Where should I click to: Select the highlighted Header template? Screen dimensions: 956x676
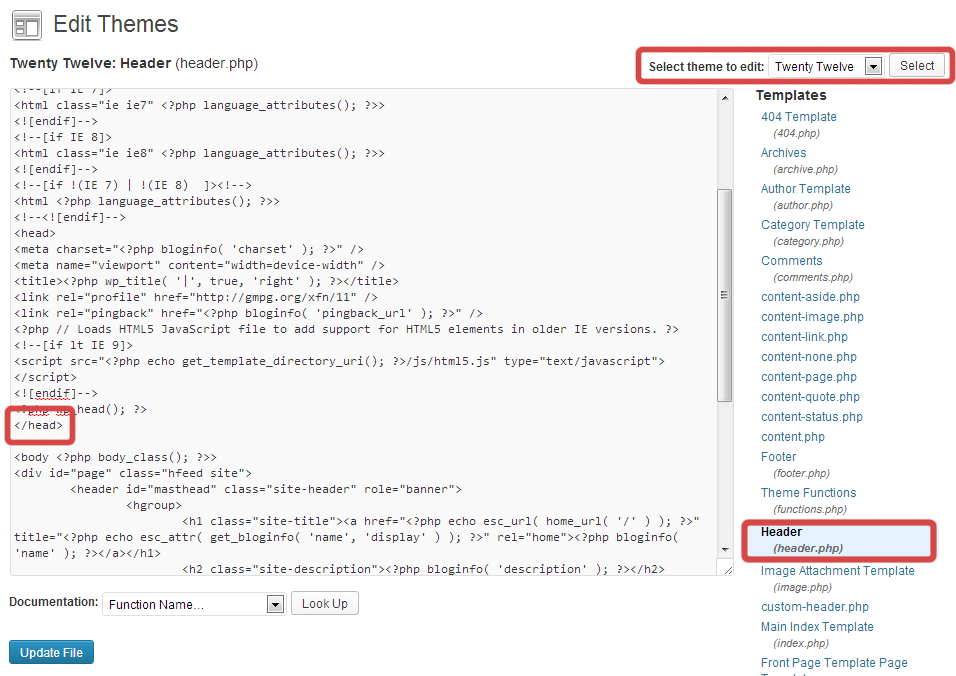point(838,539)
